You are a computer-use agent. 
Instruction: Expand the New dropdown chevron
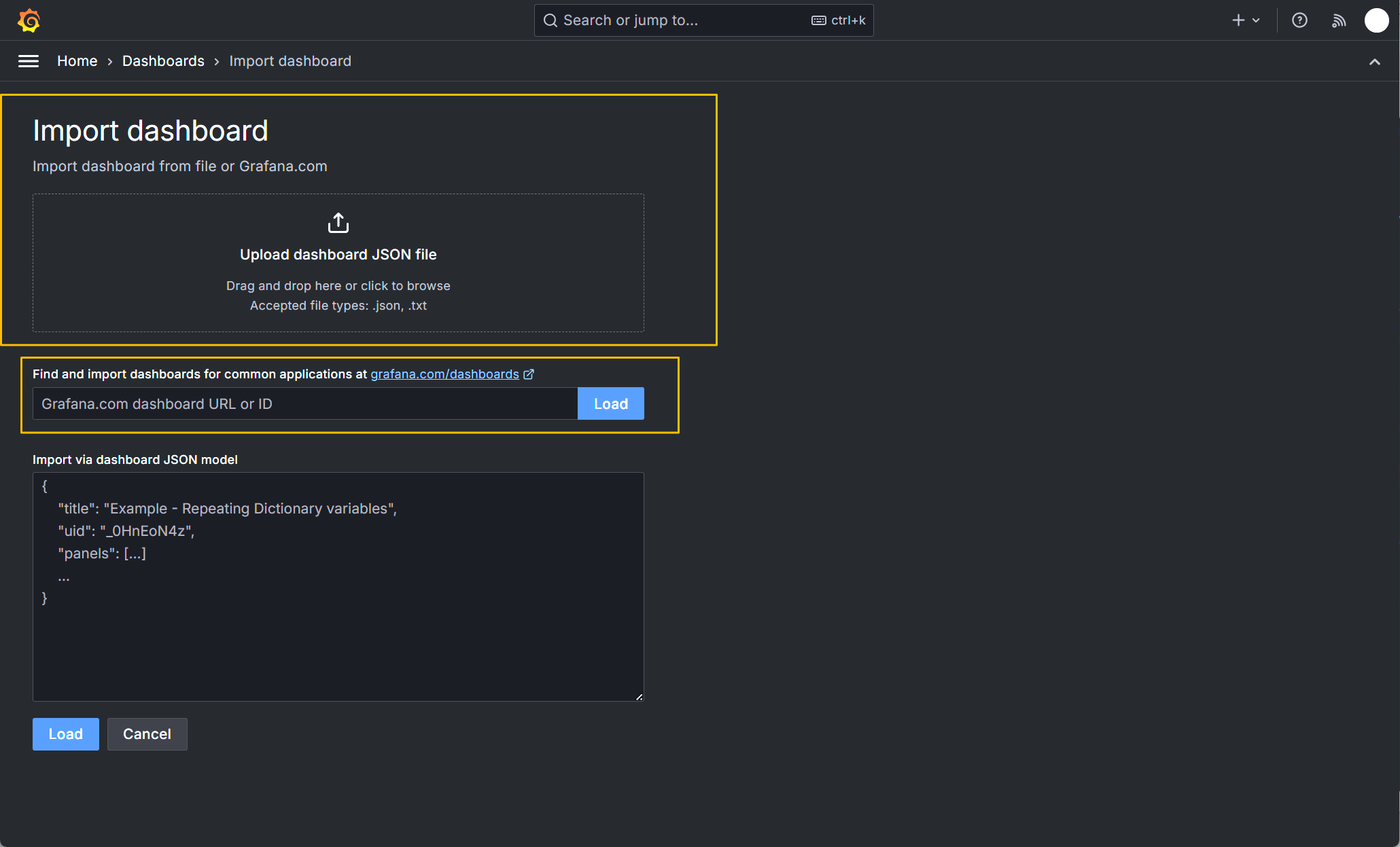pos(1256,20)
